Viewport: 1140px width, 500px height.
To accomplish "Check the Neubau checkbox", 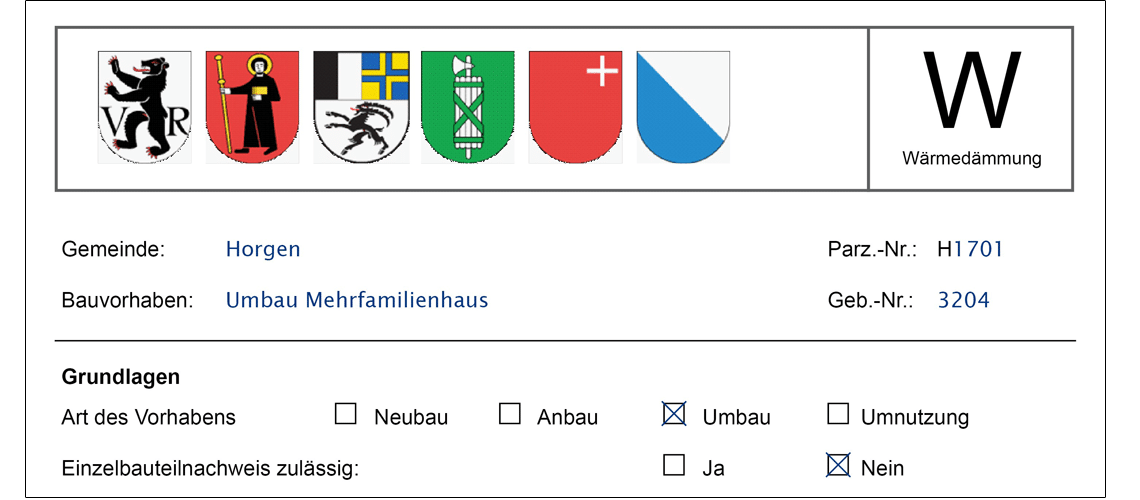I will pos(346,414).
